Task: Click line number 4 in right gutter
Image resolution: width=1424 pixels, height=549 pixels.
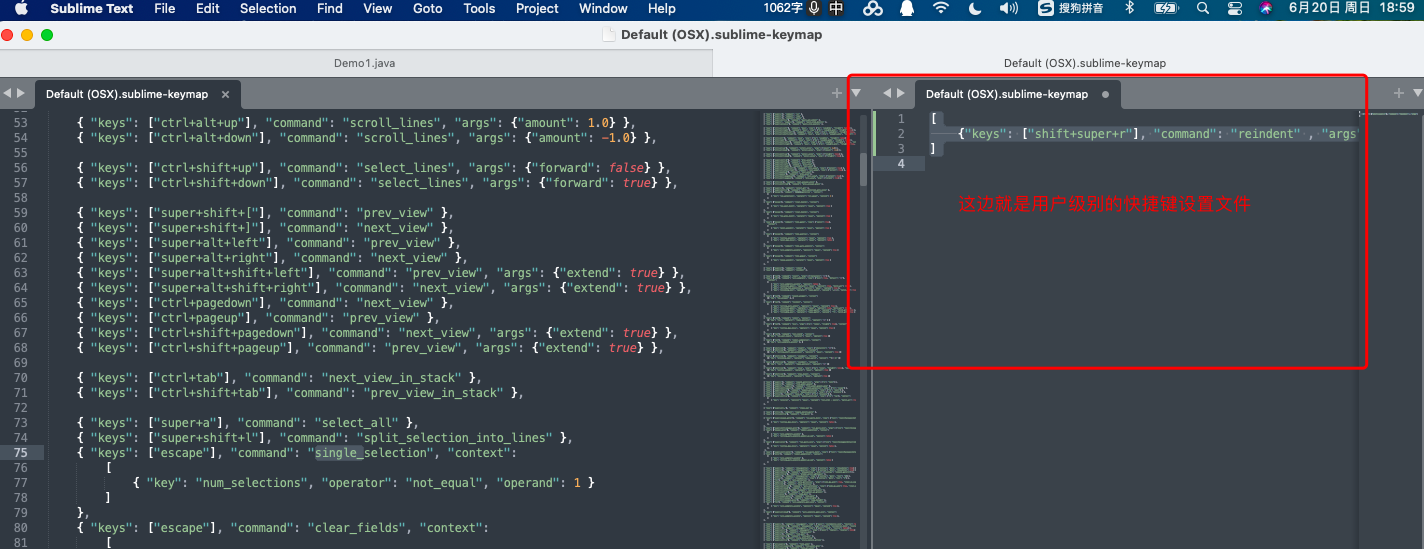Action: click(901, 164)
